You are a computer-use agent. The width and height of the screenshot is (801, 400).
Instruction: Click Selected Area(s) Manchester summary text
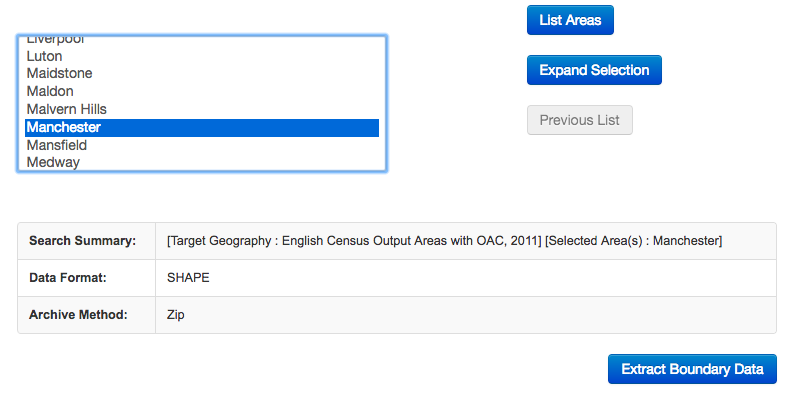[x=633, y=241]
